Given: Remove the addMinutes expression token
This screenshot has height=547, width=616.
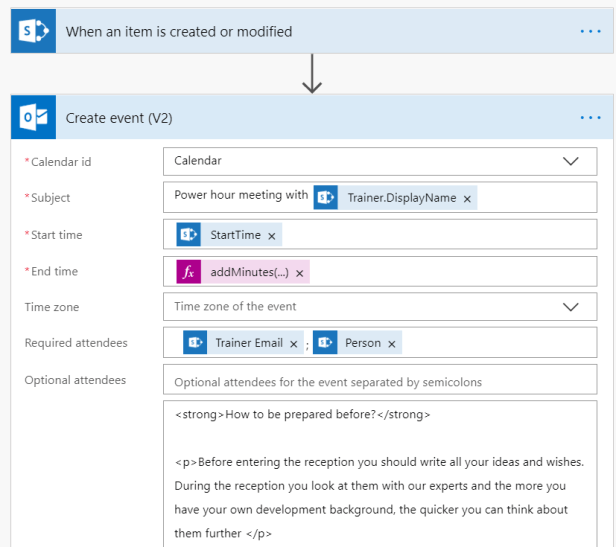Looking at the screenshot, I should coord(299,273).
